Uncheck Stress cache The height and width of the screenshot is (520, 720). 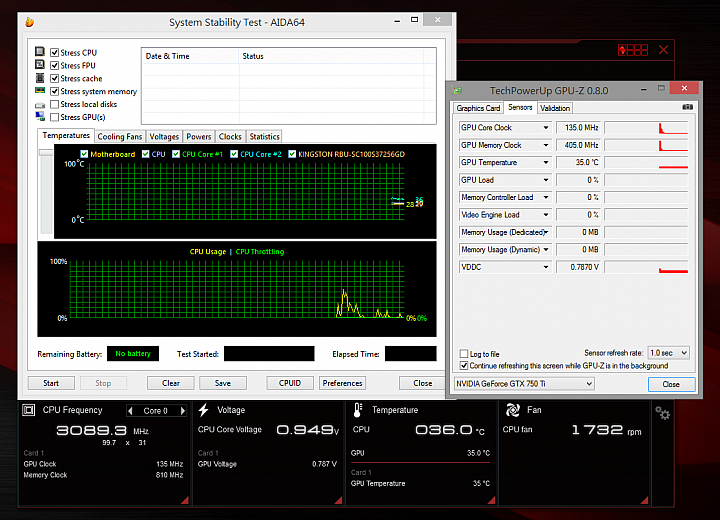pyautogui.click(x=54, y=78)
